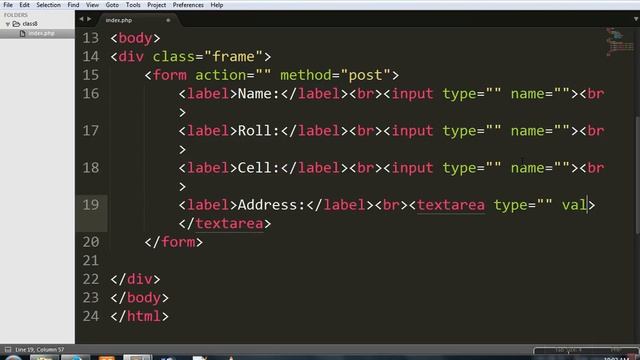Screen dimensions: 640x360
Task: Click the 'Cell:' label text
Action: [x=258, y=168]
